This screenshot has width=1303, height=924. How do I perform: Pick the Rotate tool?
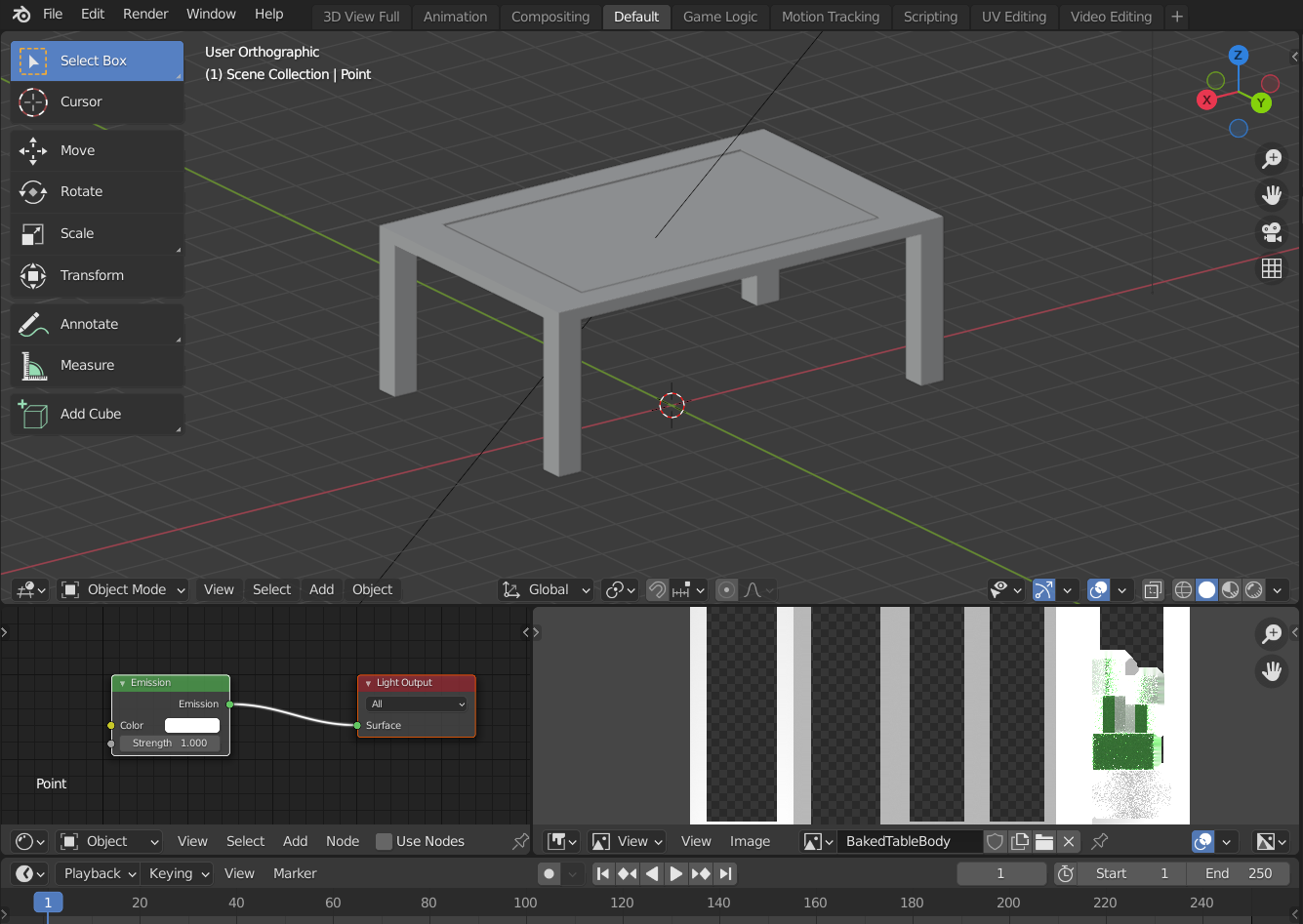coord(97,191)
